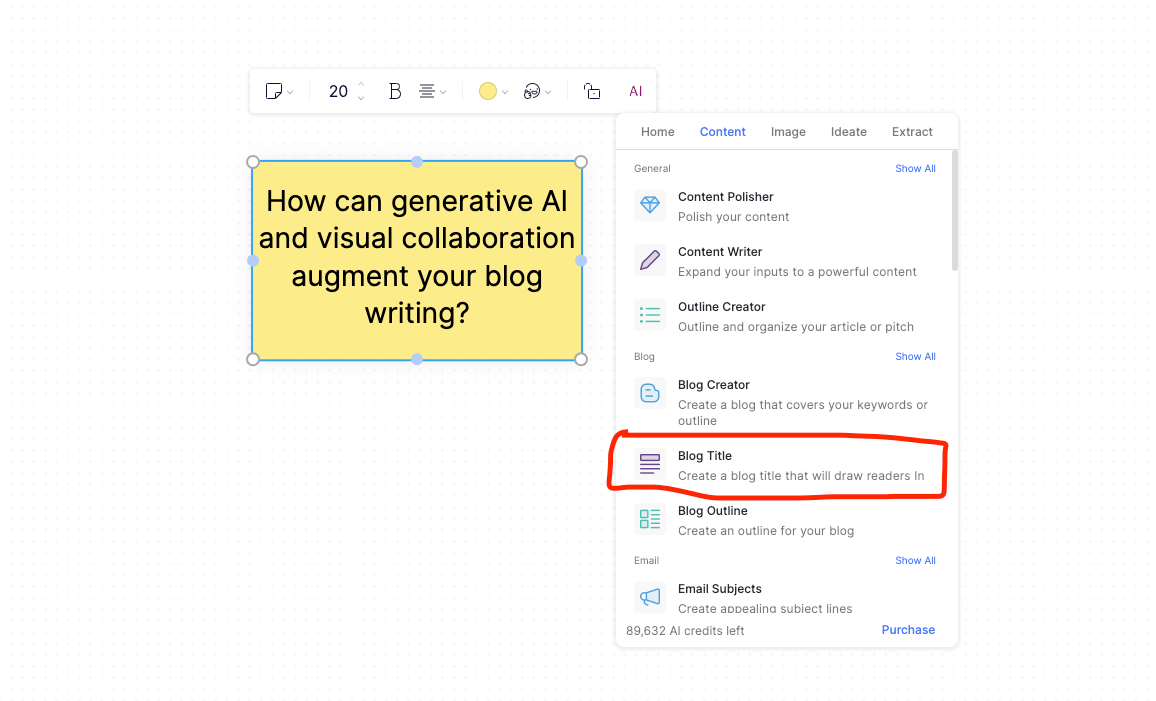Viewport: 1156px width, 701px height.
Task: Click the Blog Outline icon
Action: 650,519
